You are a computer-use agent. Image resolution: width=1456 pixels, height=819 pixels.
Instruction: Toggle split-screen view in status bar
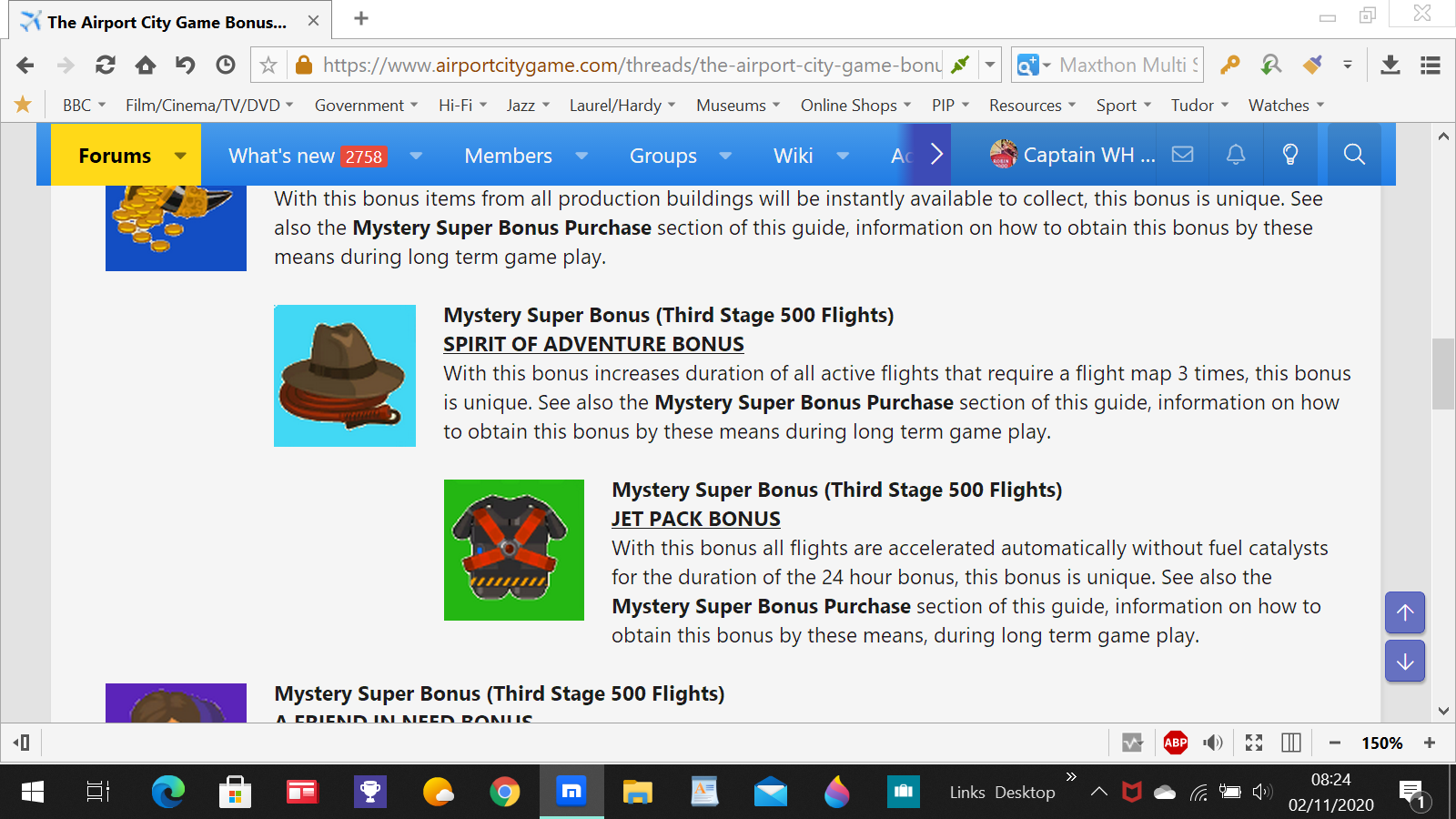pyautogui.click(x=1291, y=743)
